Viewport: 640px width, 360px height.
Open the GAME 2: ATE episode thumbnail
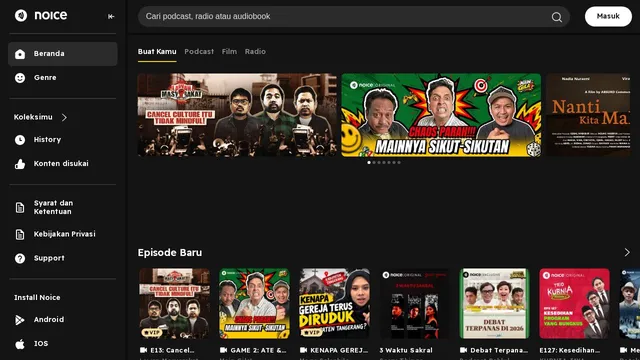click(254, 303)
